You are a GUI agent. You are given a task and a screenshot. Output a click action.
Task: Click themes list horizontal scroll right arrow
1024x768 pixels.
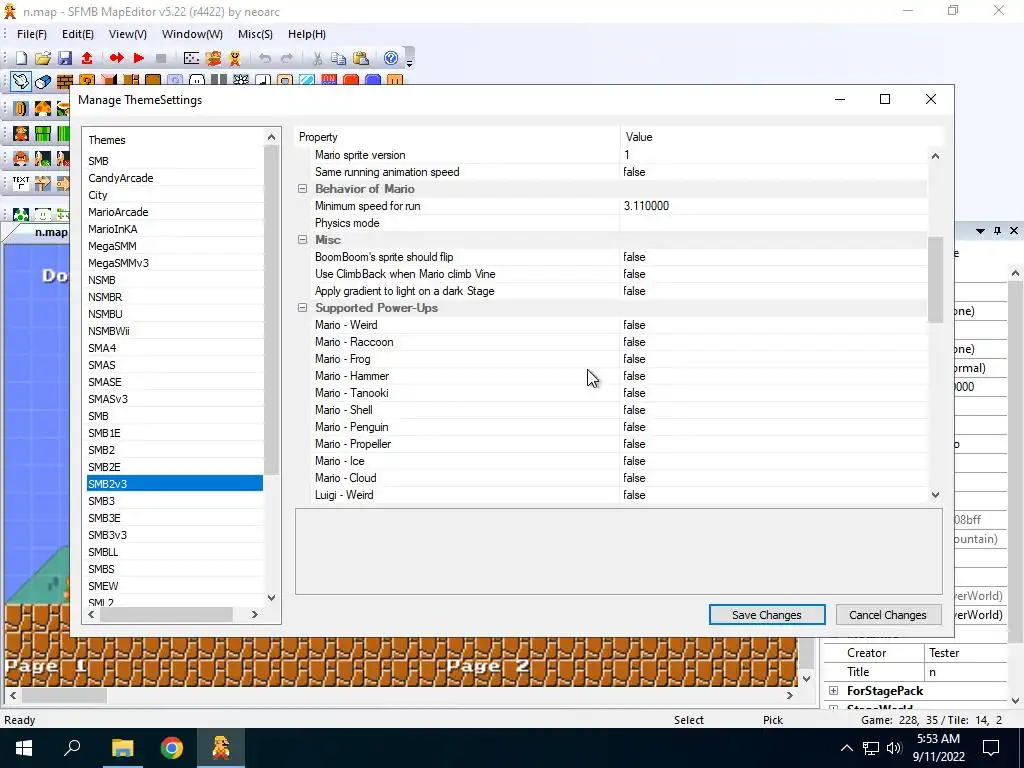pyautogui.click(x=255, y=615)
